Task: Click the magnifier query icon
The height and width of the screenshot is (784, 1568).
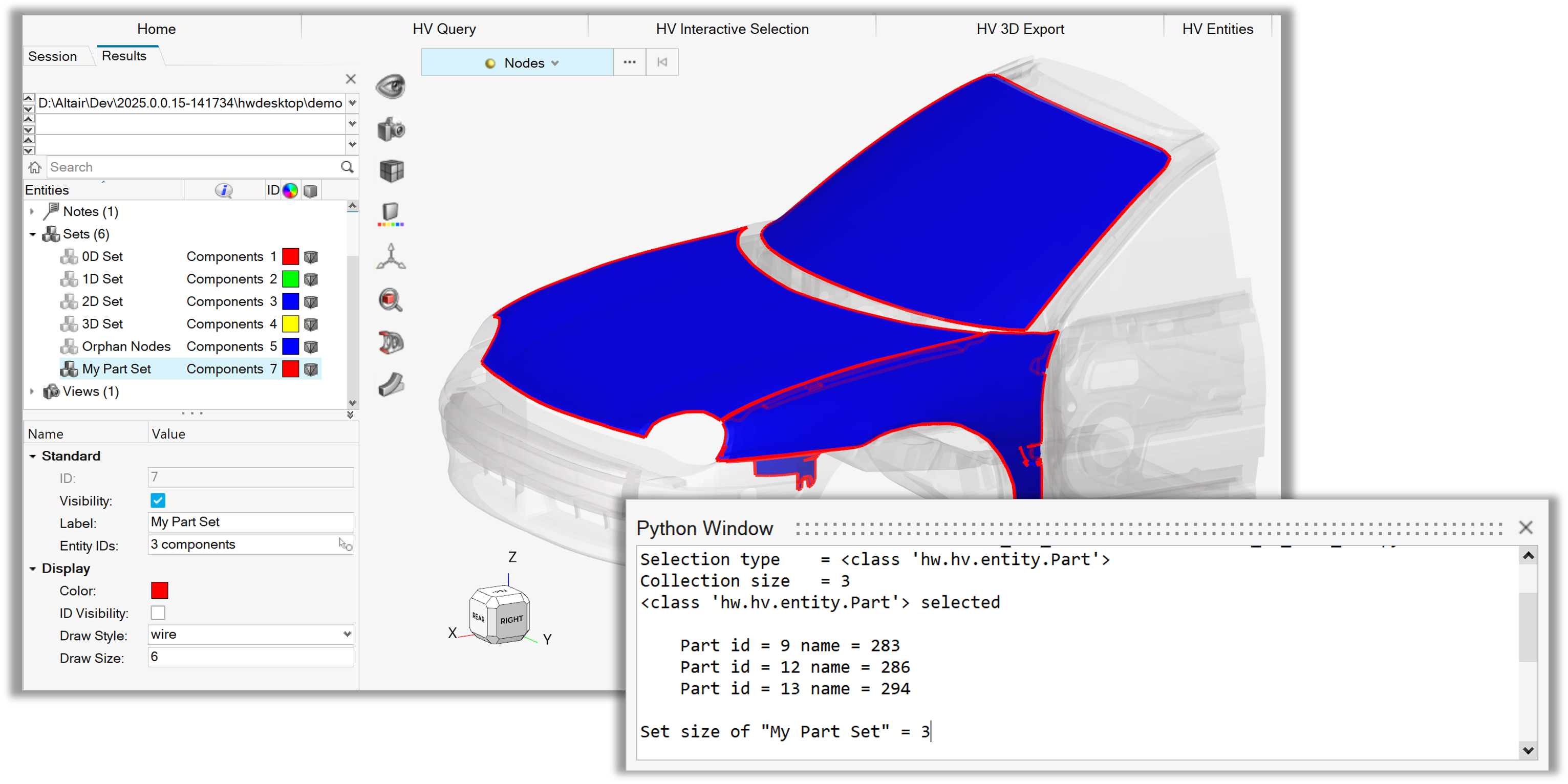Action: tap(390, 300)
